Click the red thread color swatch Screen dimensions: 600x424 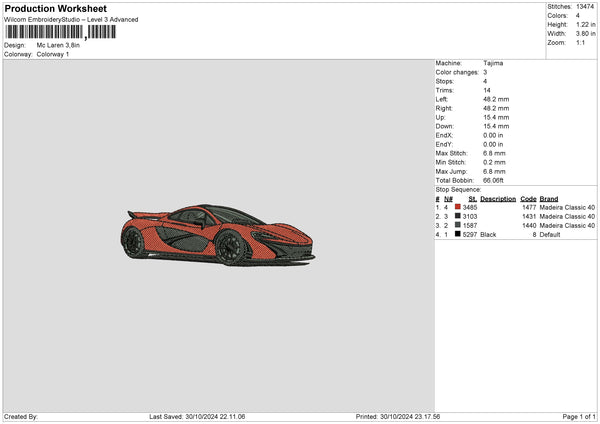click(458, 207)
